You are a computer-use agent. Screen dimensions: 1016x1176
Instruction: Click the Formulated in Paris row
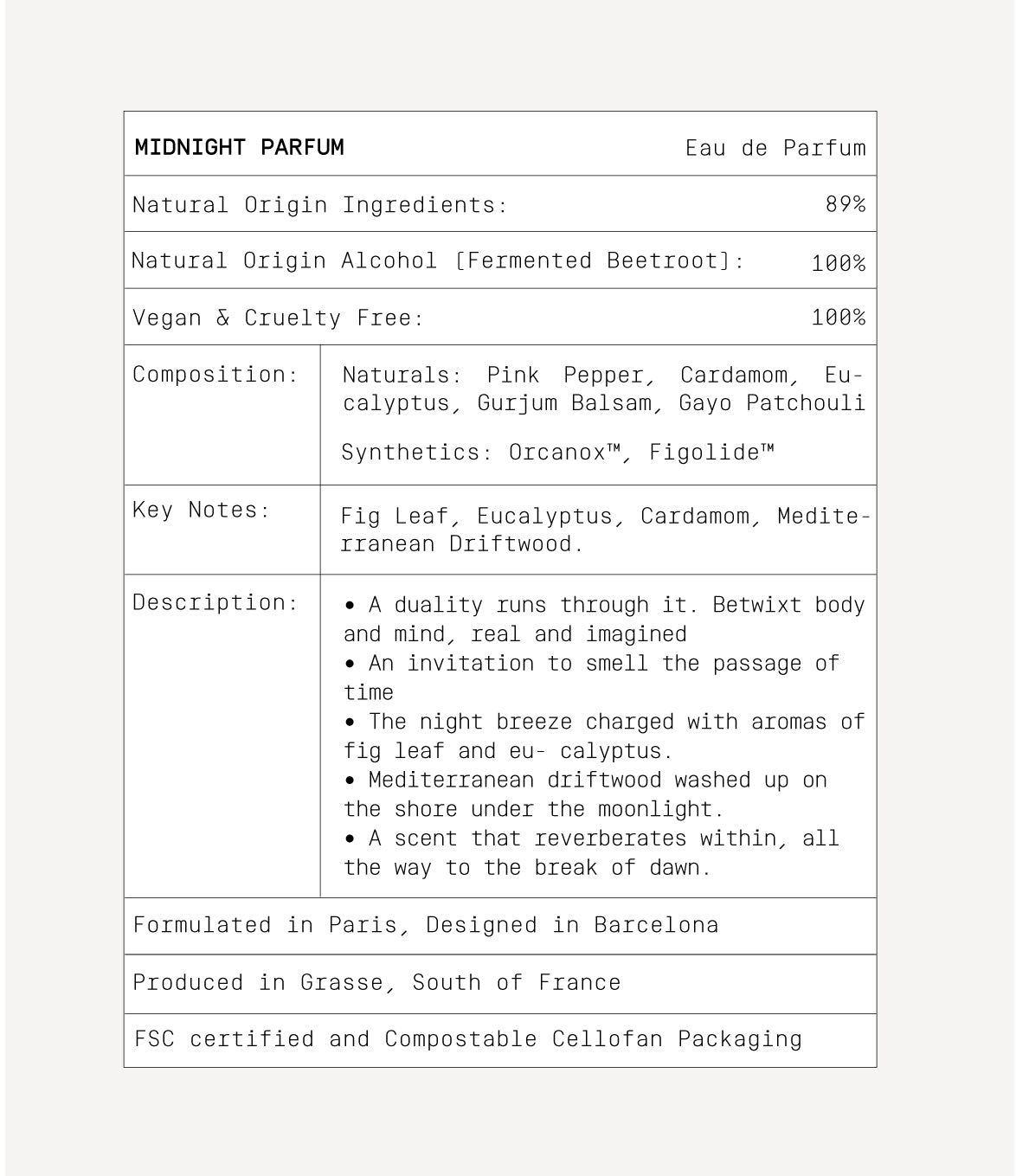point(425,925)
